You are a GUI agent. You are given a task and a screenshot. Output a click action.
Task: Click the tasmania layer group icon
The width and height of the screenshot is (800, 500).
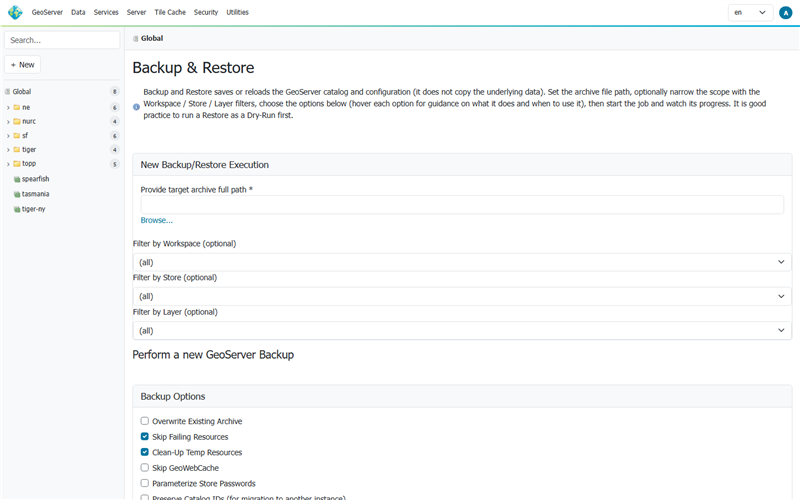pyautogui.click(x=17, y=194)
